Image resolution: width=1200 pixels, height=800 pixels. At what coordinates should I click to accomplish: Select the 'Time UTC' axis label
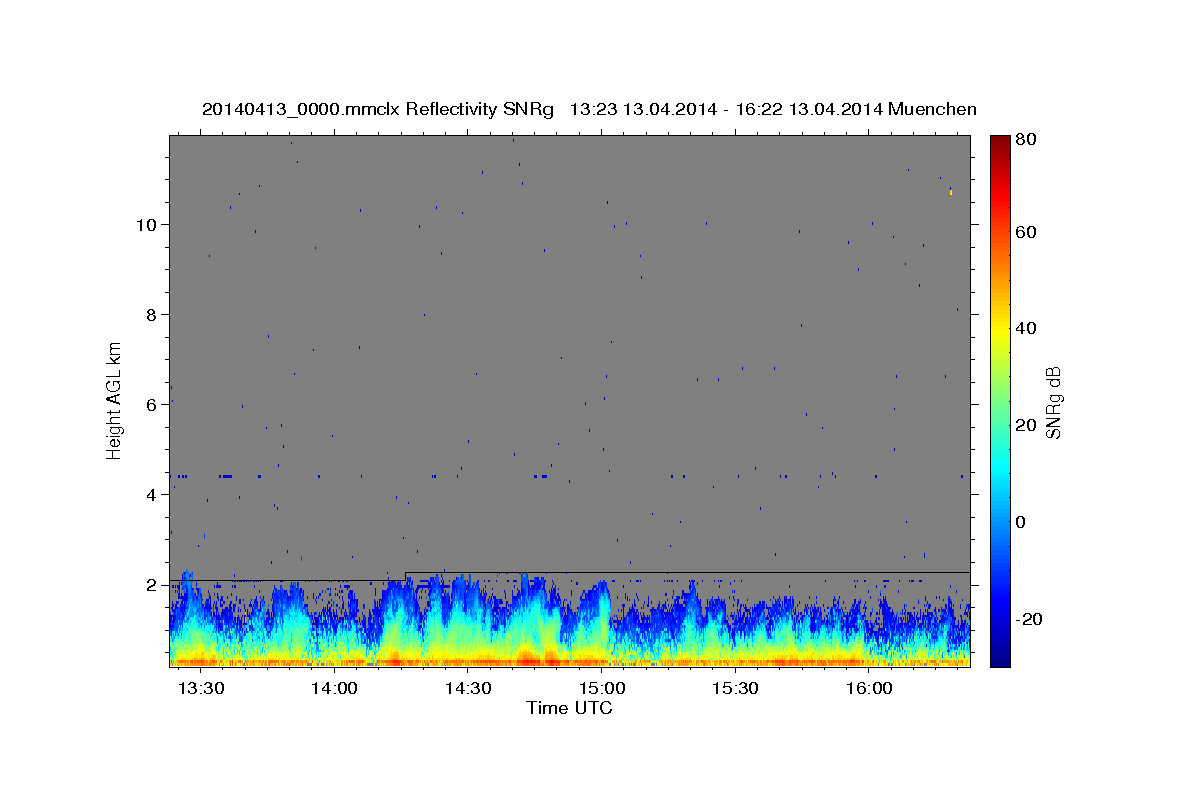(x=569, y=708)
